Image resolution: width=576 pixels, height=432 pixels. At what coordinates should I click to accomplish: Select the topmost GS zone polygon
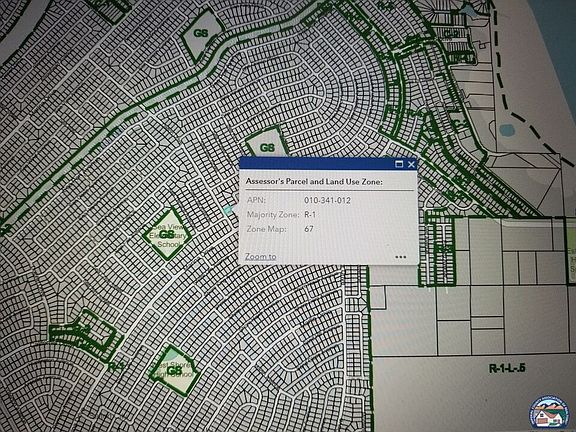pos(202,34)
